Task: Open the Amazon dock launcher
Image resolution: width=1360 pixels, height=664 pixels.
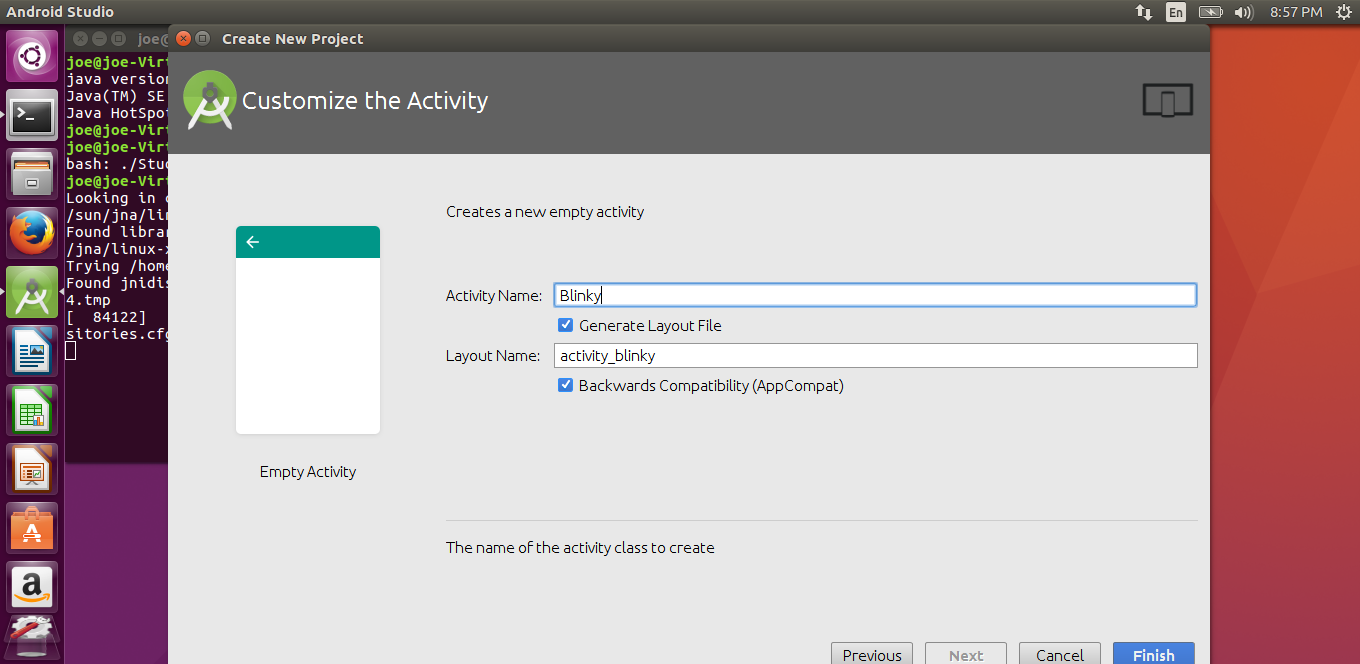Action: 32,586
